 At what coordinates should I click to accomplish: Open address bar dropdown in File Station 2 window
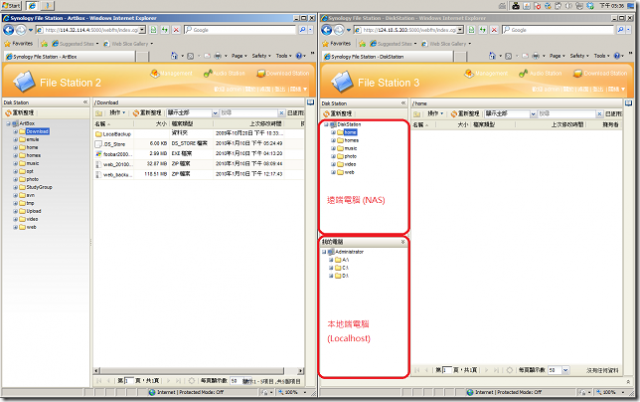click(142, 30)
